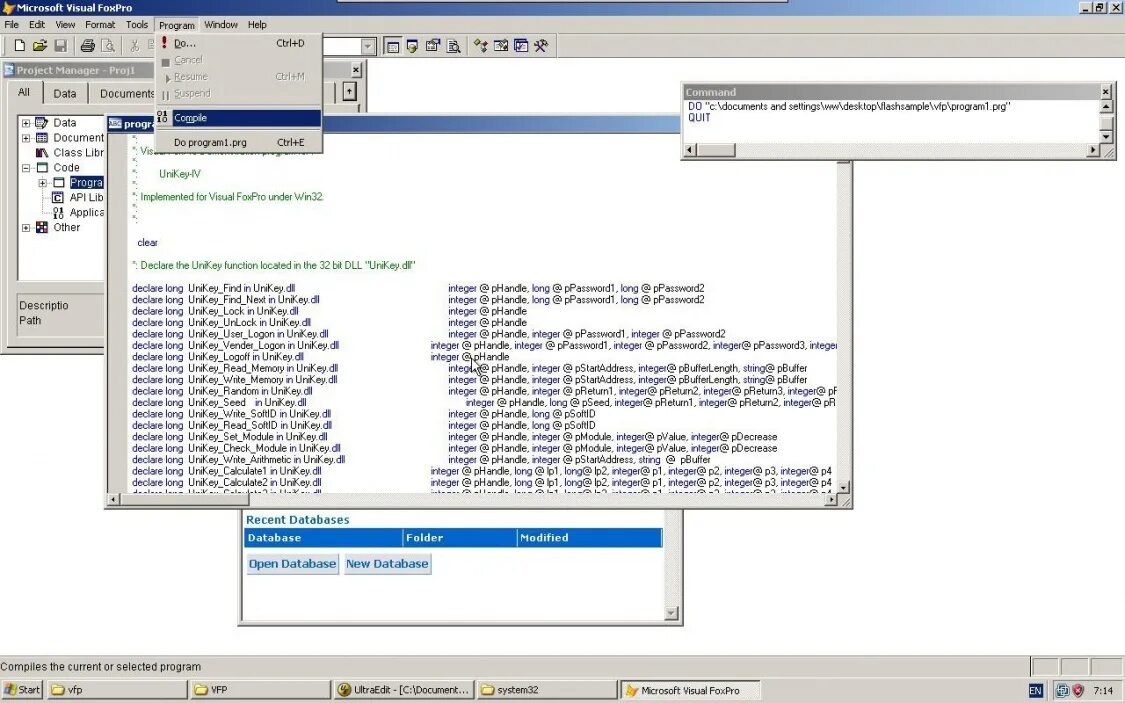Switch to the Data tab in Project Manager
Screen dimensions: 1125x703
[x=65, y=93]
